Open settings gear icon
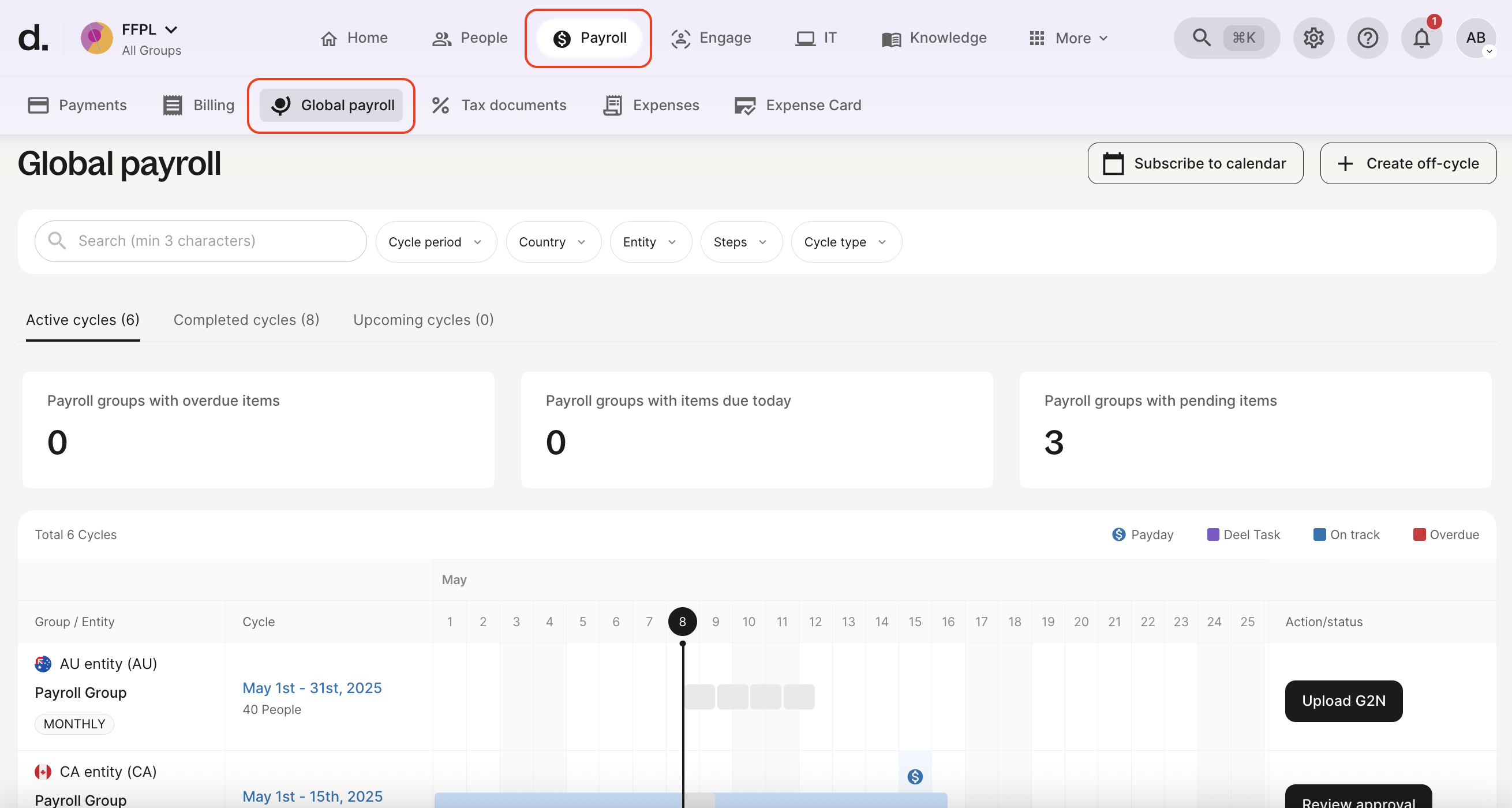The height and width of the screenshot is (808, 1512). [1313, 38]
